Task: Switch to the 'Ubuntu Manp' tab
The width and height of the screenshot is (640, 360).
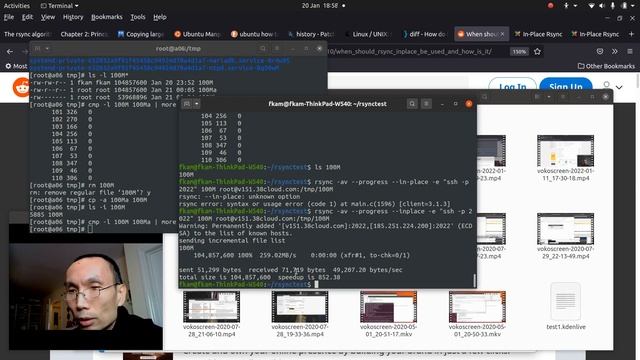Action: click(x=198, y=34)
